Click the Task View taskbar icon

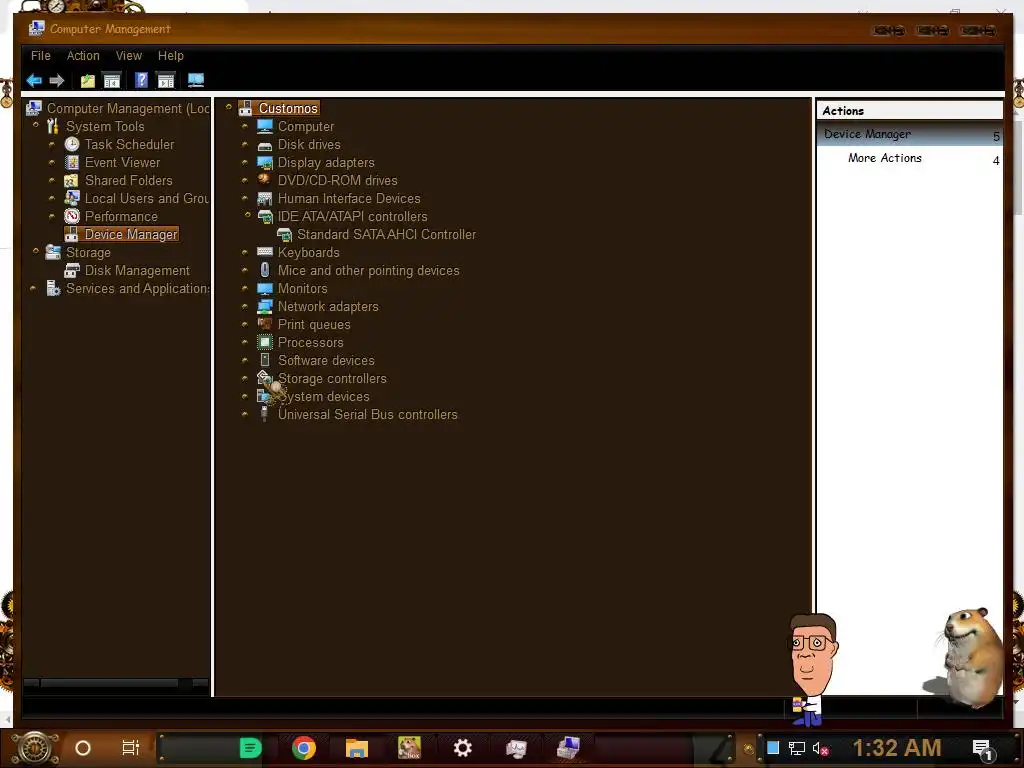[x=131, y=748]
